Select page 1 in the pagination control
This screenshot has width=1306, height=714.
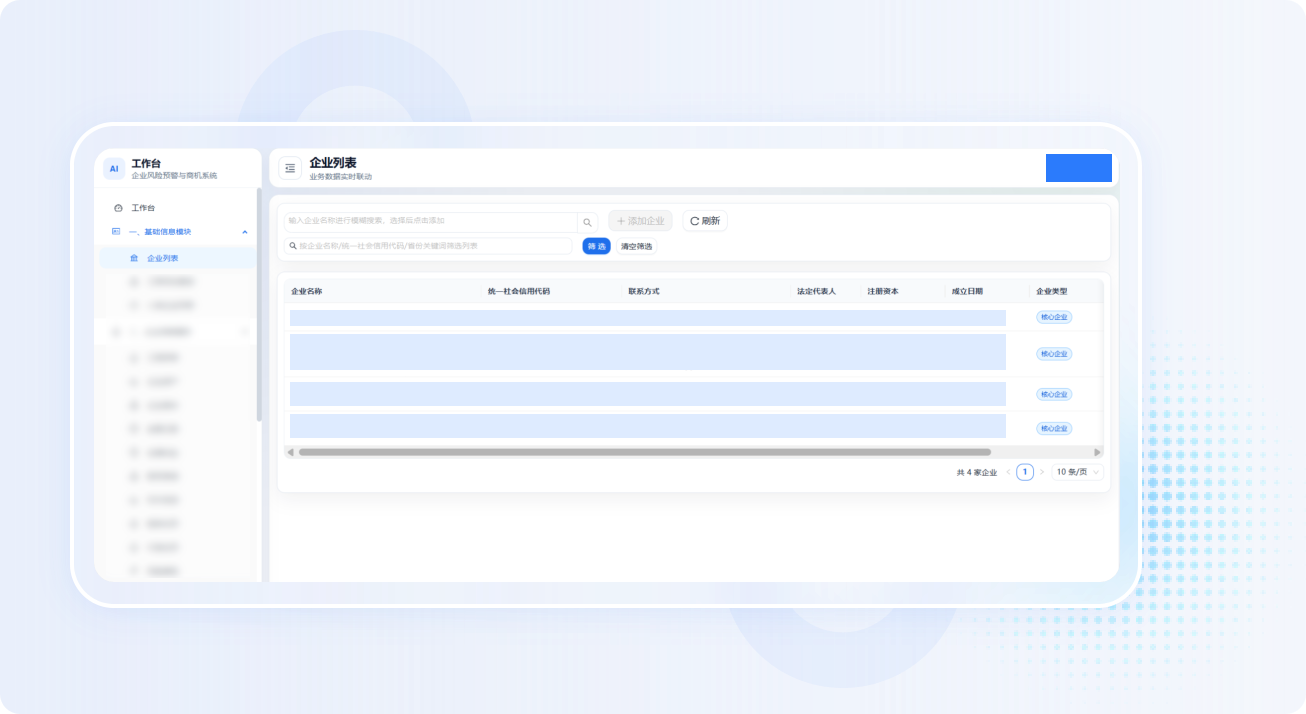tap(1023, 471)
